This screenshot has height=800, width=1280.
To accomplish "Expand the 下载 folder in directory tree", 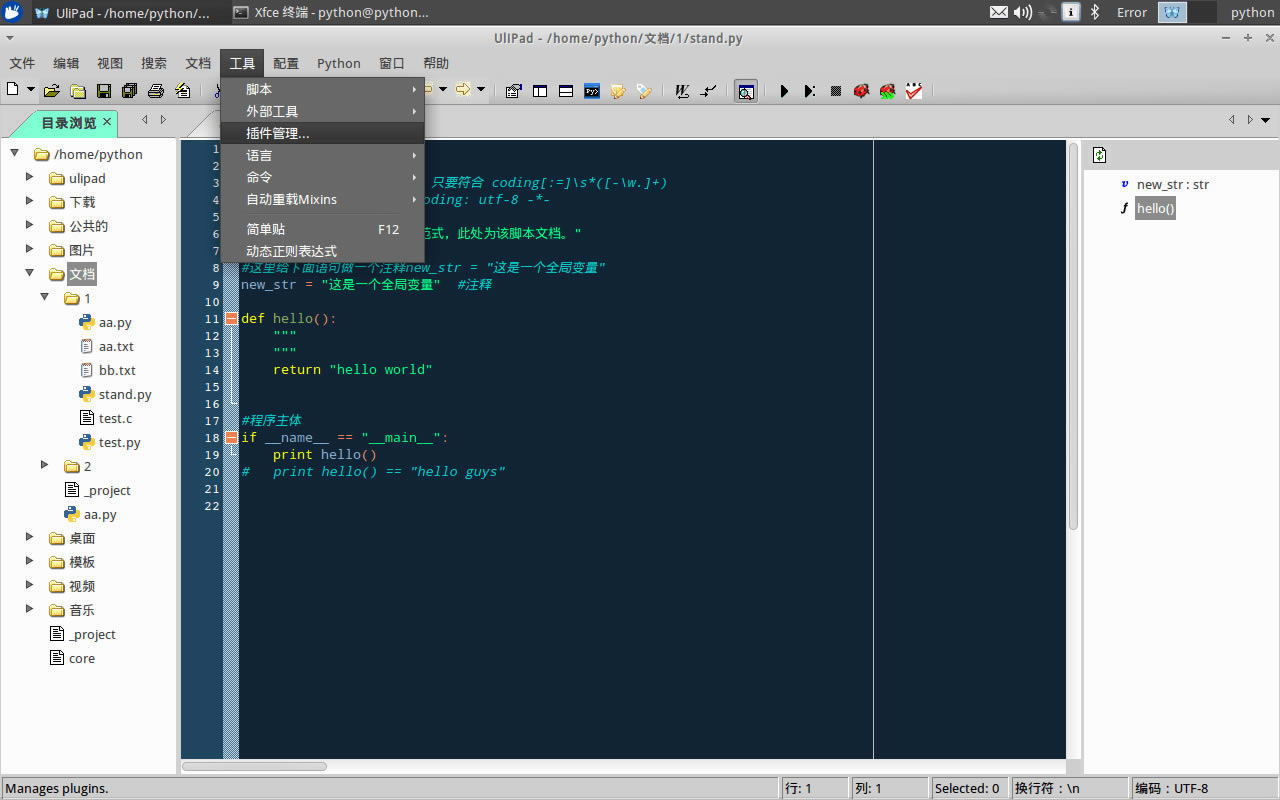I will click(30, 202).
